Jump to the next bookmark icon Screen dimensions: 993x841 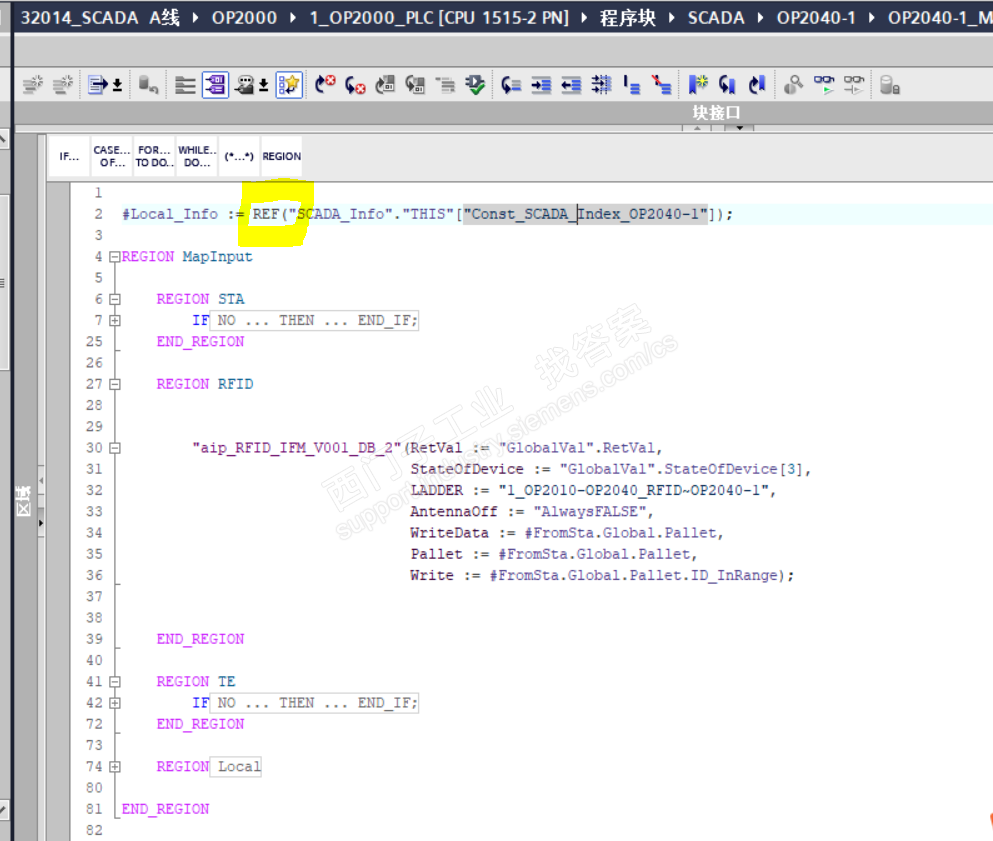[728, 84]
